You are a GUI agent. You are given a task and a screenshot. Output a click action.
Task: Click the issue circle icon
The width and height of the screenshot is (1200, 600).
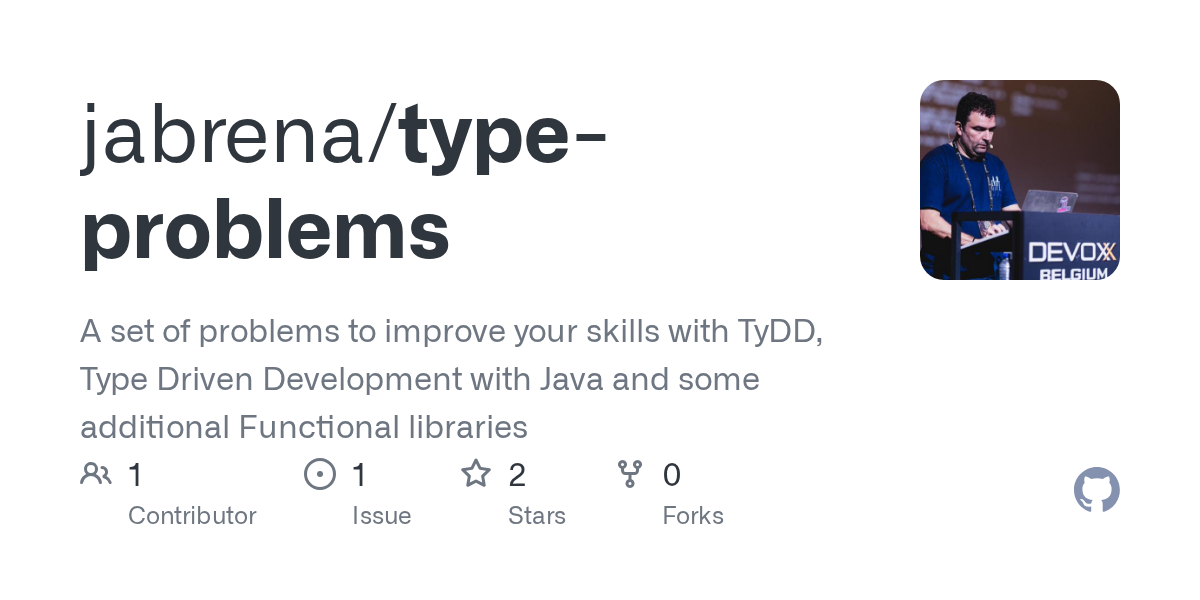[320, 474]
